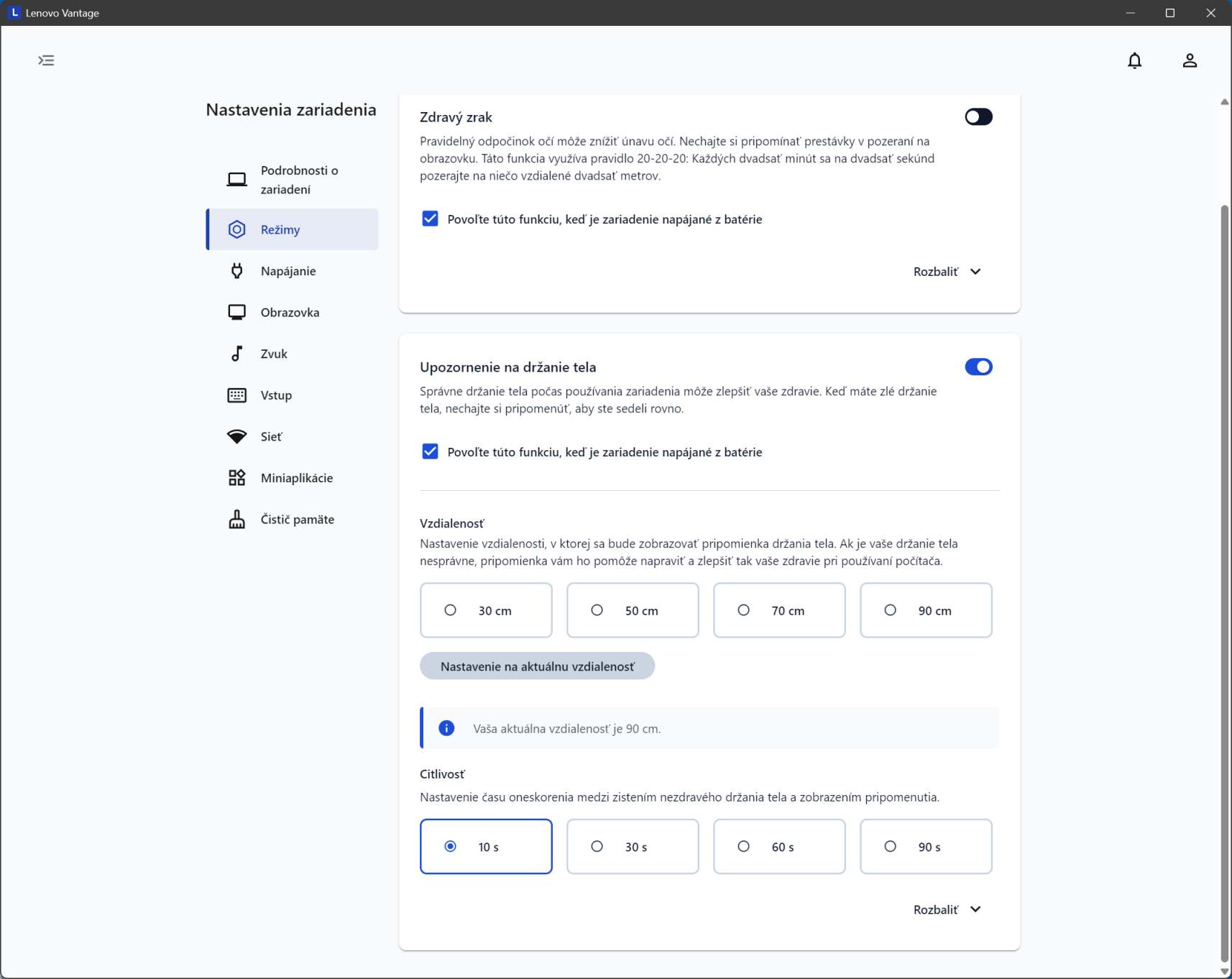Screen dimensions: 1232x979
Task: Open the user account profile icon
Action: pyautogui.click(x=1190, y=60)
